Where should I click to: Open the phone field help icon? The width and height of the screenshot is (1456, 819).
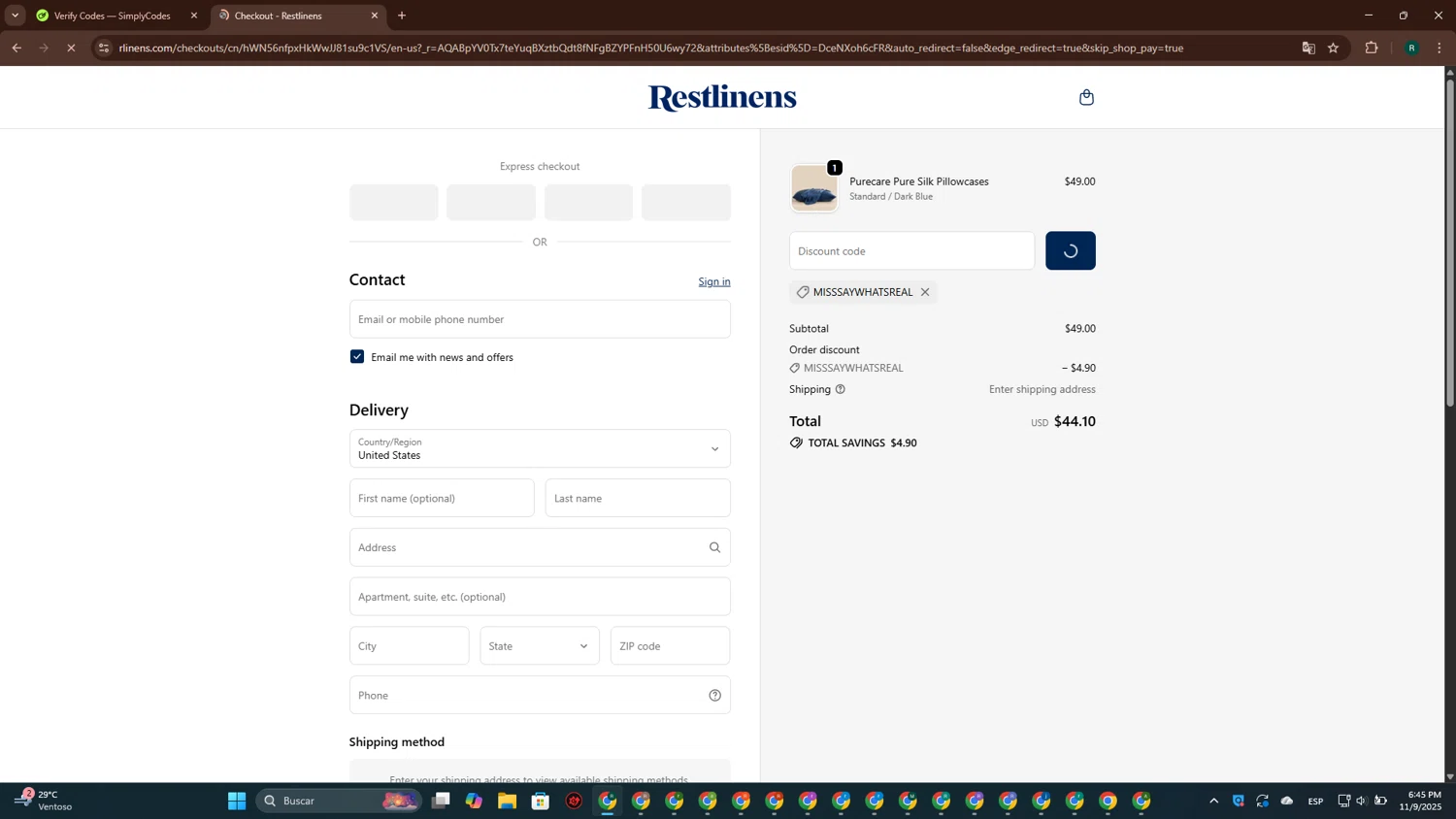(714, 695)
